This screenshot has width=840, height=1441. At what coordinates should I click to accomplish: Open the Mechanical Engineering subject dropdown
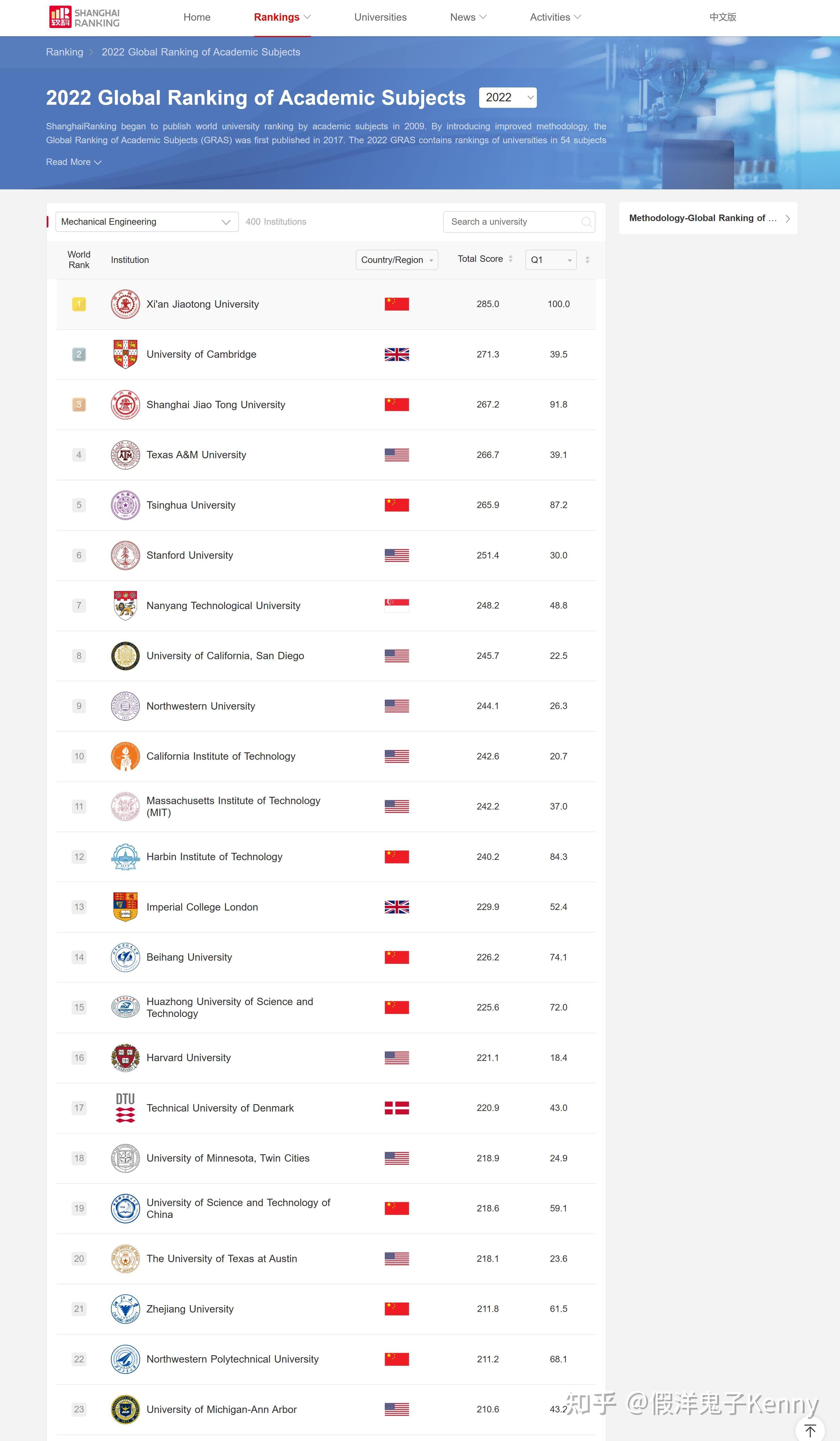pos(146,222)
